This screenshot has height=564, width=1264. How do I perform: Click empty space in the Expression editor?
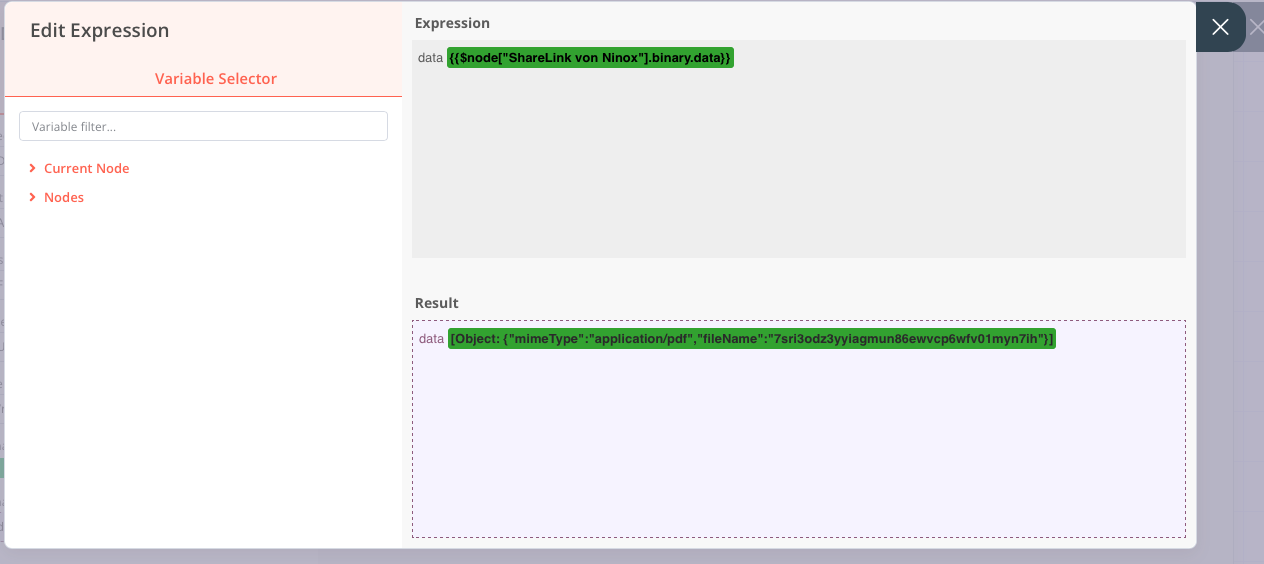pos(798,170)
